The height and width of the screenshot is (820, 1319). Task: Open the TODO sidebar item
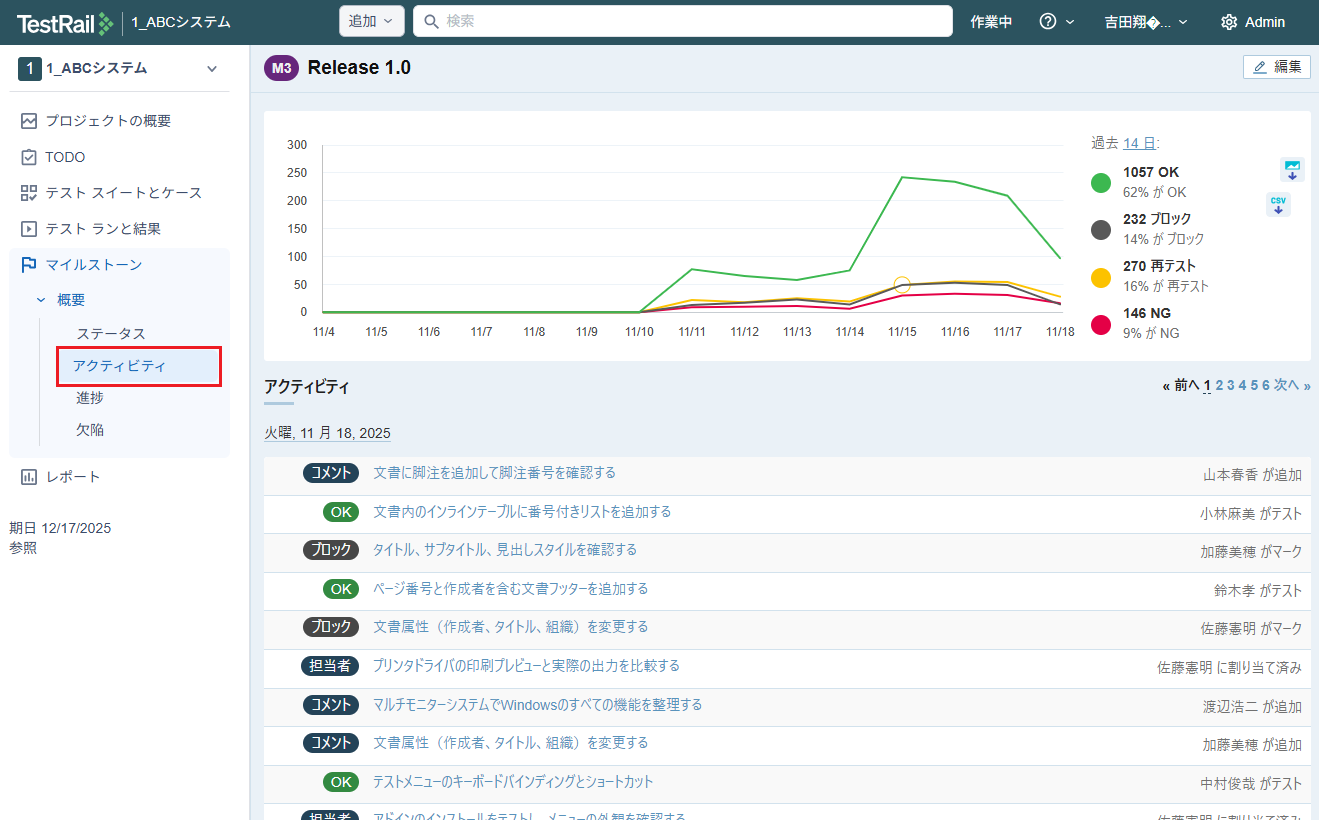(x=65, y=157)
